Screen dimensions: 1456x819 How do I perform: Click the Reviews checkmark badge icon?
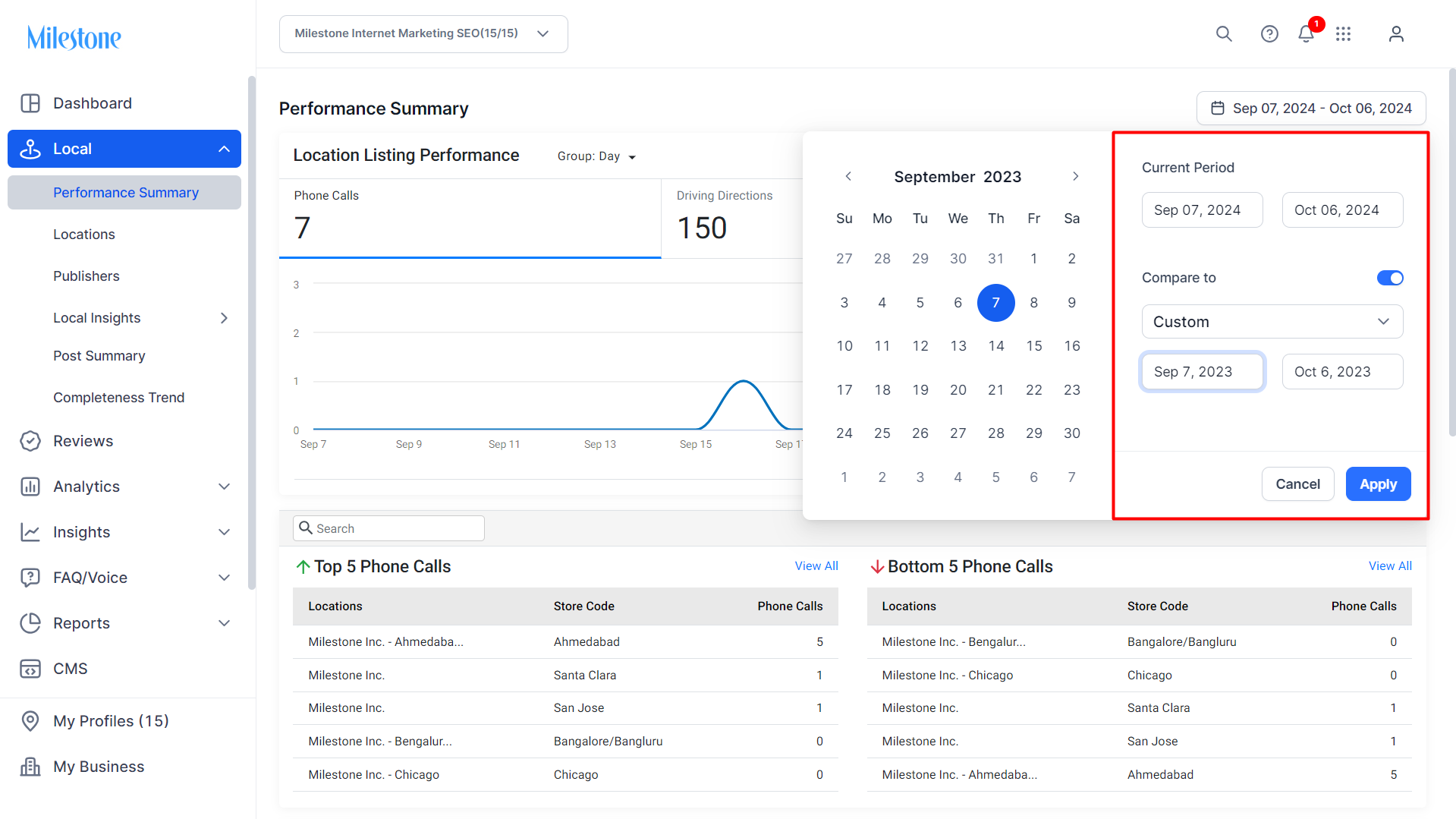tap(30, 441)
